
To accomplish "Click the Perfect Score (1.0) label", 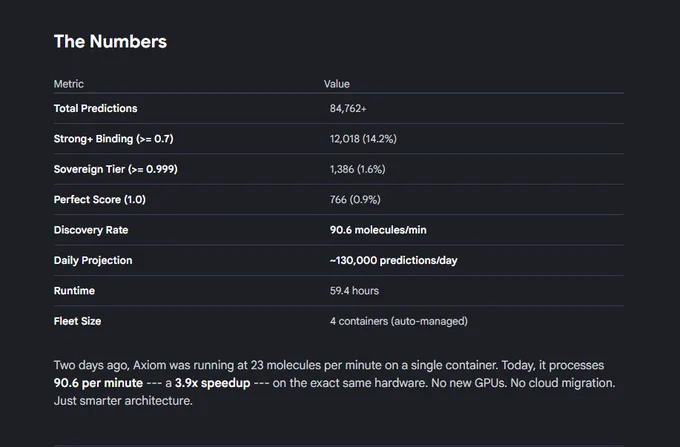I will coord(100,199).
